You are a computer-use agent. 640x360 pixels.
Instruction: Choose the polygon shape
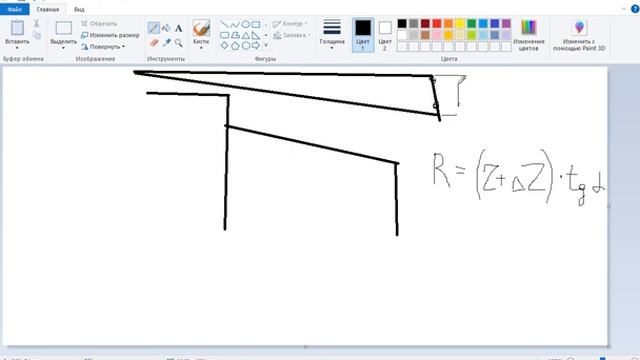235,35
